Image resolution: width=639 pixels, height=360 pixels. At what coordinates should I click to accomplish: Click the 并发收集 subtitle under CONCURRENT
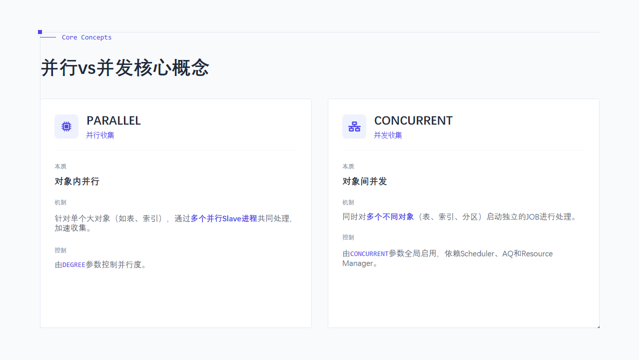point(388,135)
